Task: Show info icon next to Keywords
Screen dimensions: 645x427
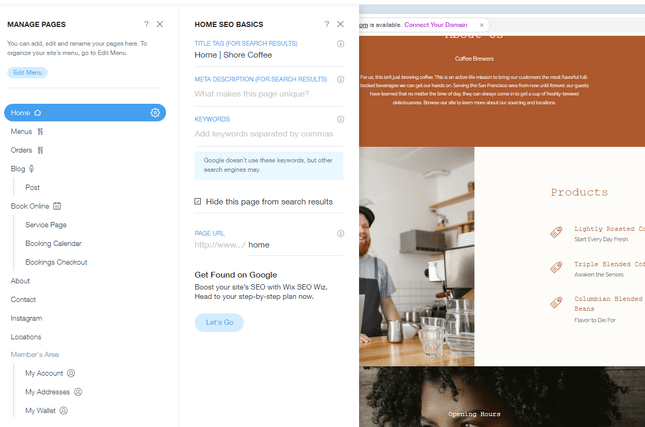Action: 341,119
